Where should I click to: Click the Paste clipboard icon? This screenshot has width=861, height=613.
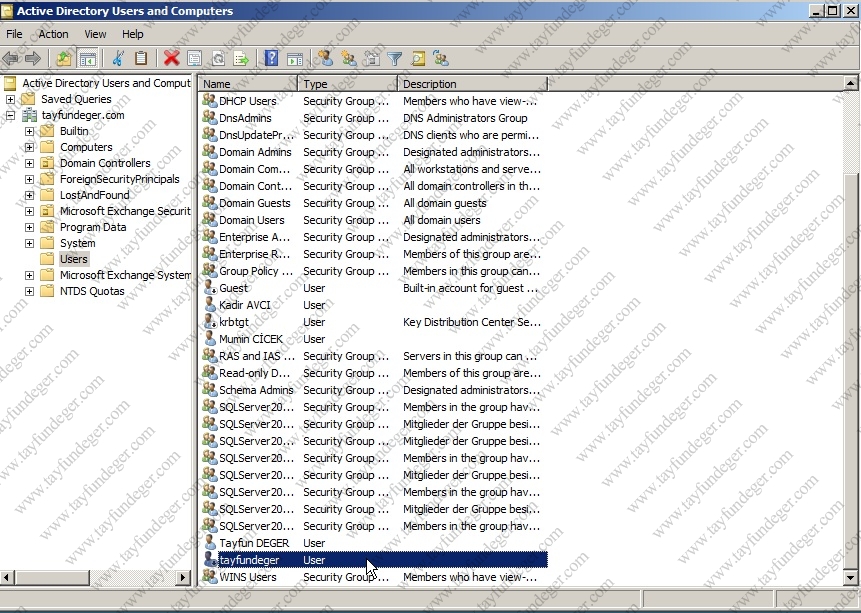click(141, 58)
